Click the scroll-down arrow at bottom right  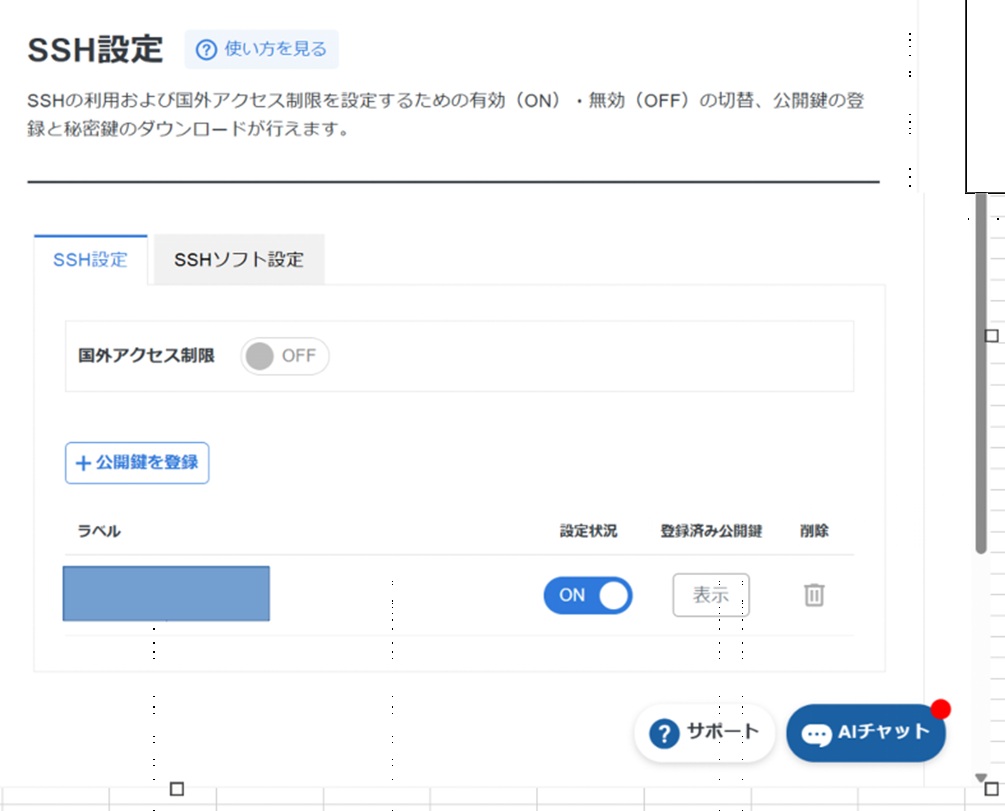point(981,778)
